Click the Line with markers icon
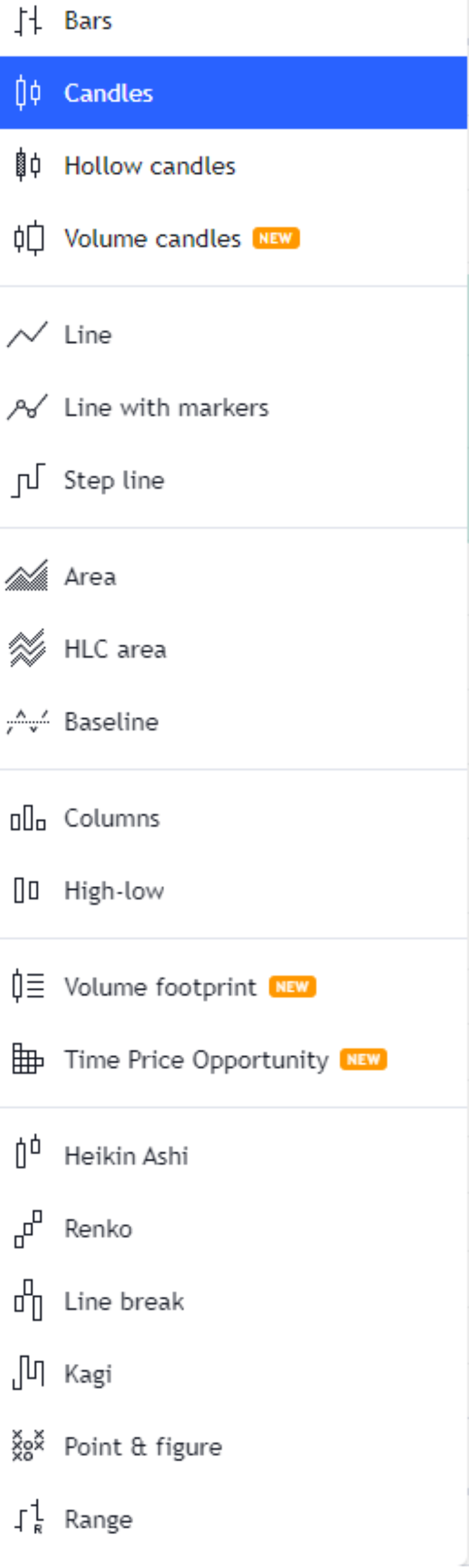The image size is (469, 1568). [27, 407]
